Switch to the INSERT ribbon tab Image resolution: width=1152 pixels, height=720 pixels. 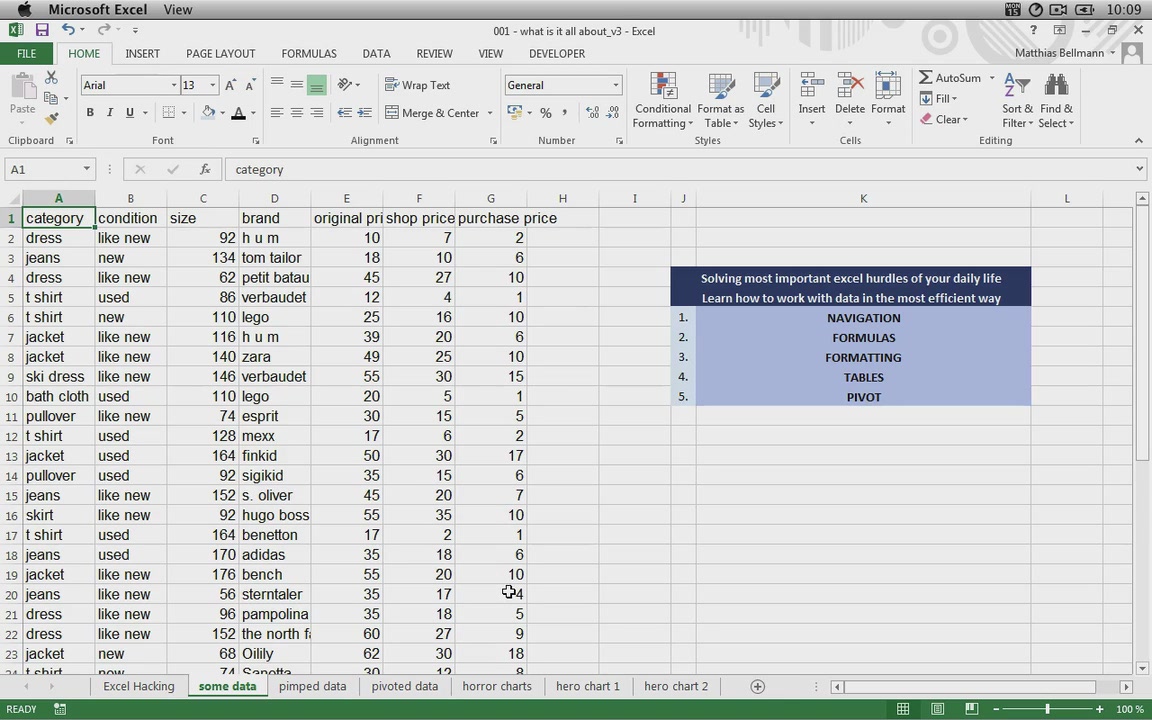coord(143,54)
